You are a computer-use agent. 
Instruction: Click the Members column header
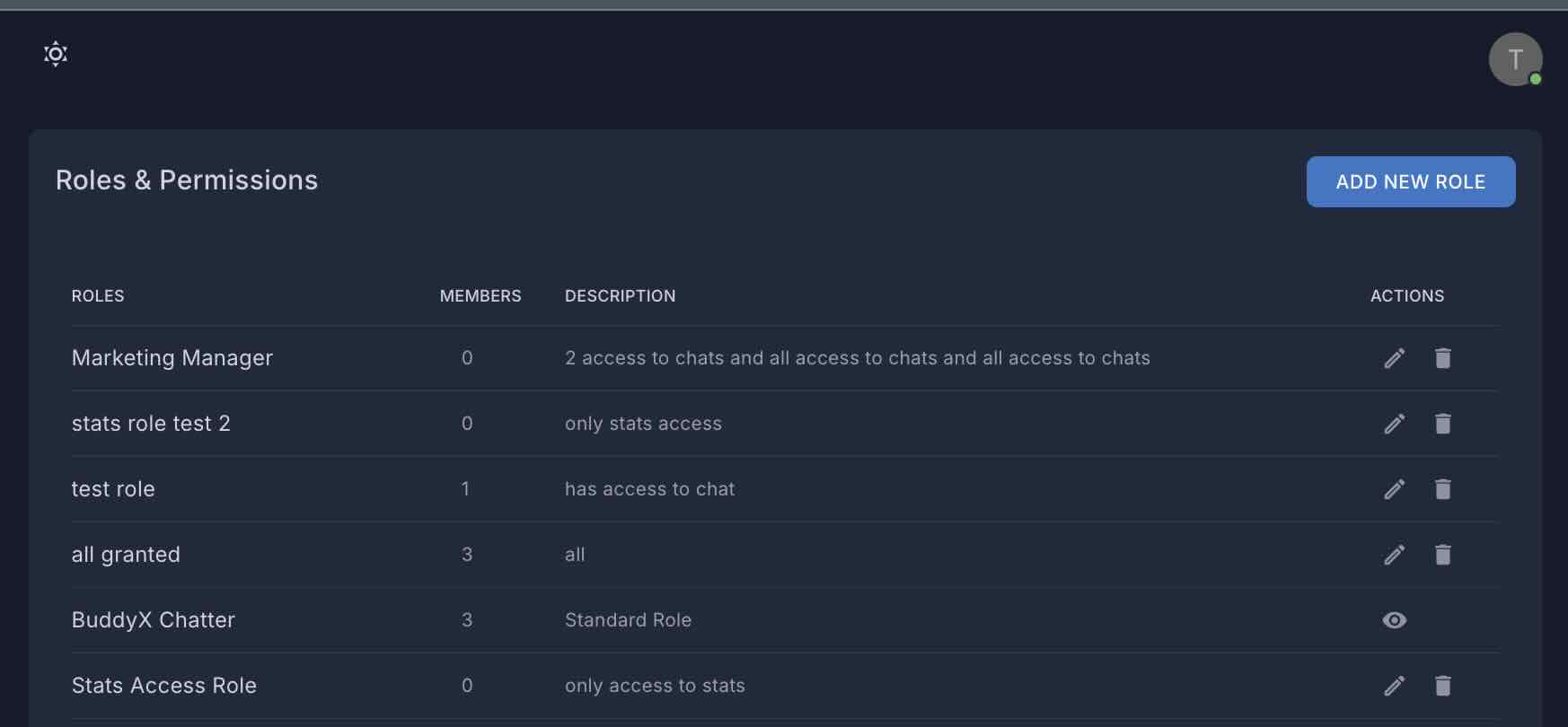coord(480,296)
